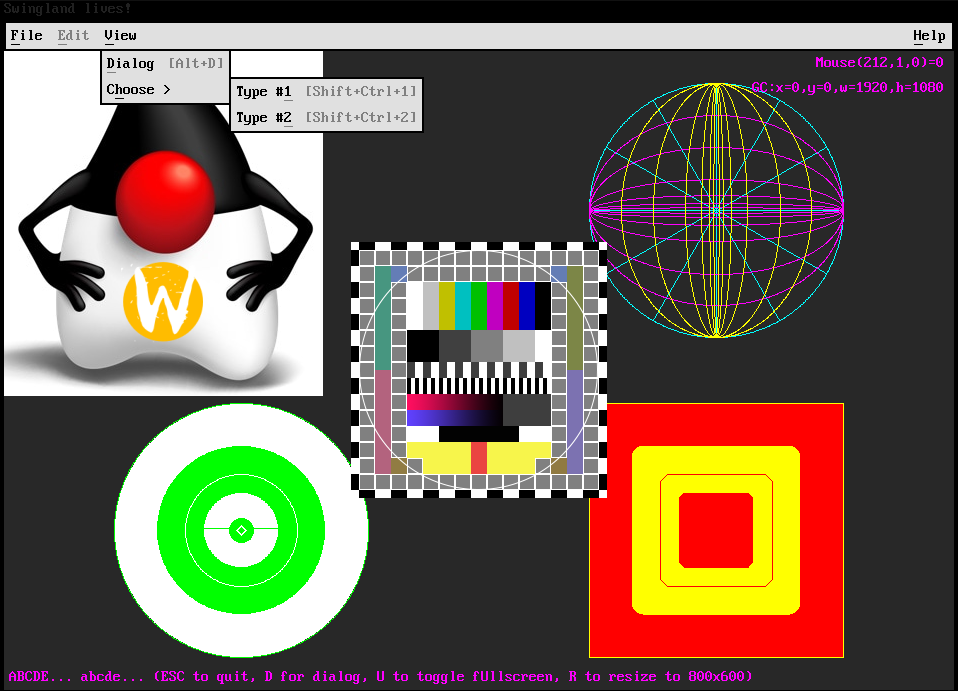This screenshot has height=691, width=958.
Task: Click the magenta color bar in the test pattern
Action: tap(495, 305)
